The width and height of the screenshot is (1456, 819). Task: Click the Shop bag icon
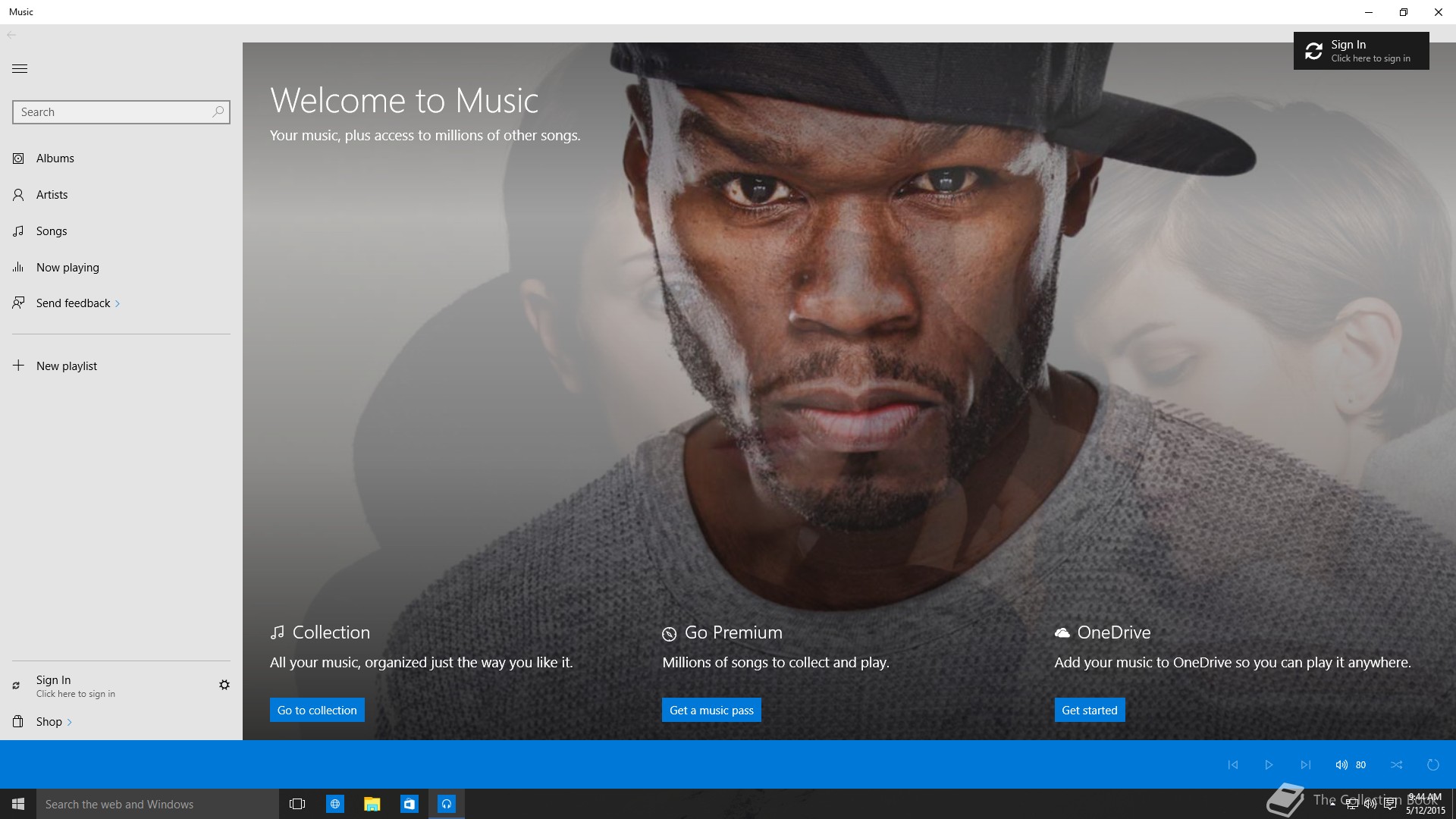pos(18,721)
